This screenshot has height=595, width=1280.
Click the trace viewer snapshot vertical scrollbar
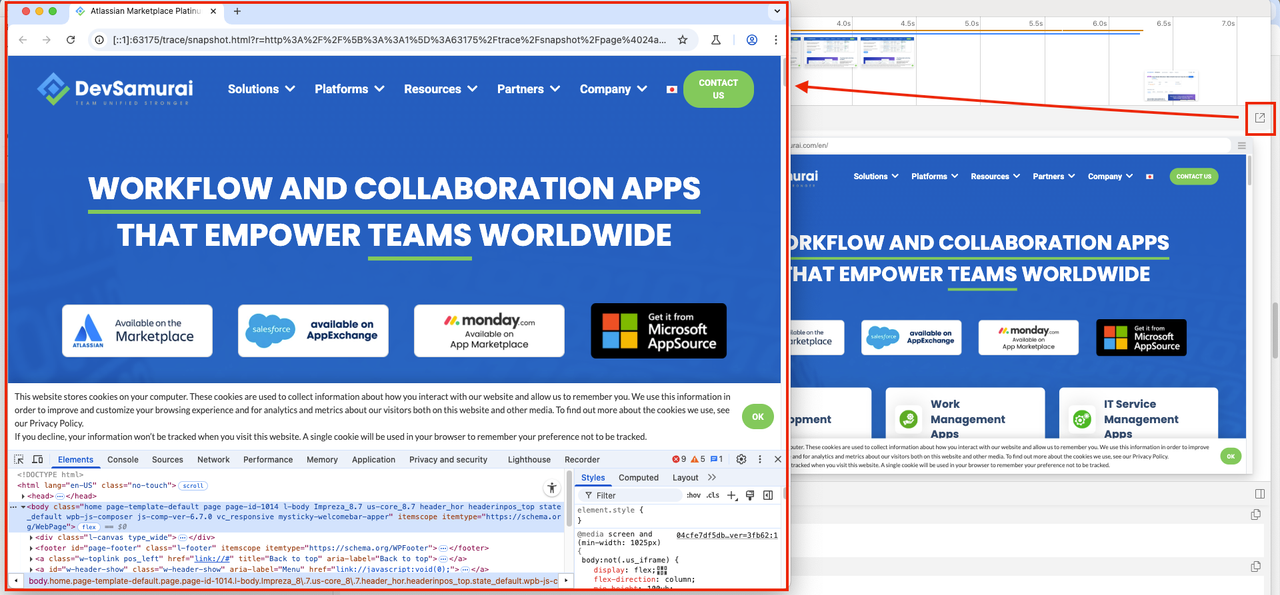point(1251,169)
